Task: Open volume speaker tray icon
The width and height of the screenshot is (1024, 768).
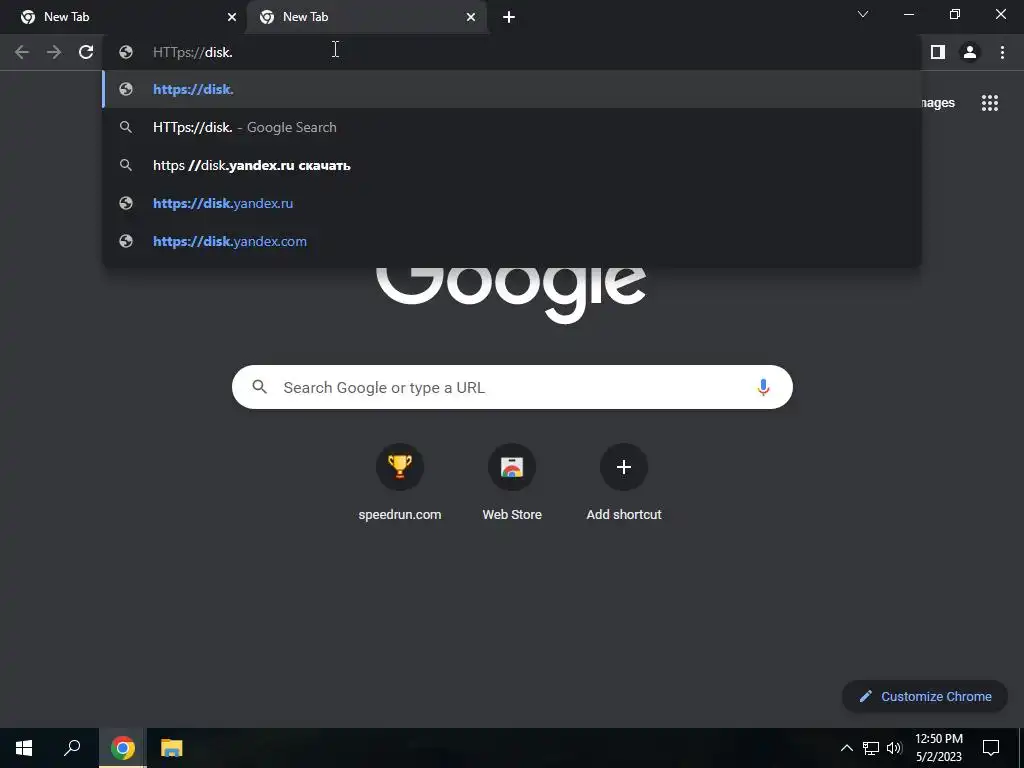Action: [x=894, y=748]
